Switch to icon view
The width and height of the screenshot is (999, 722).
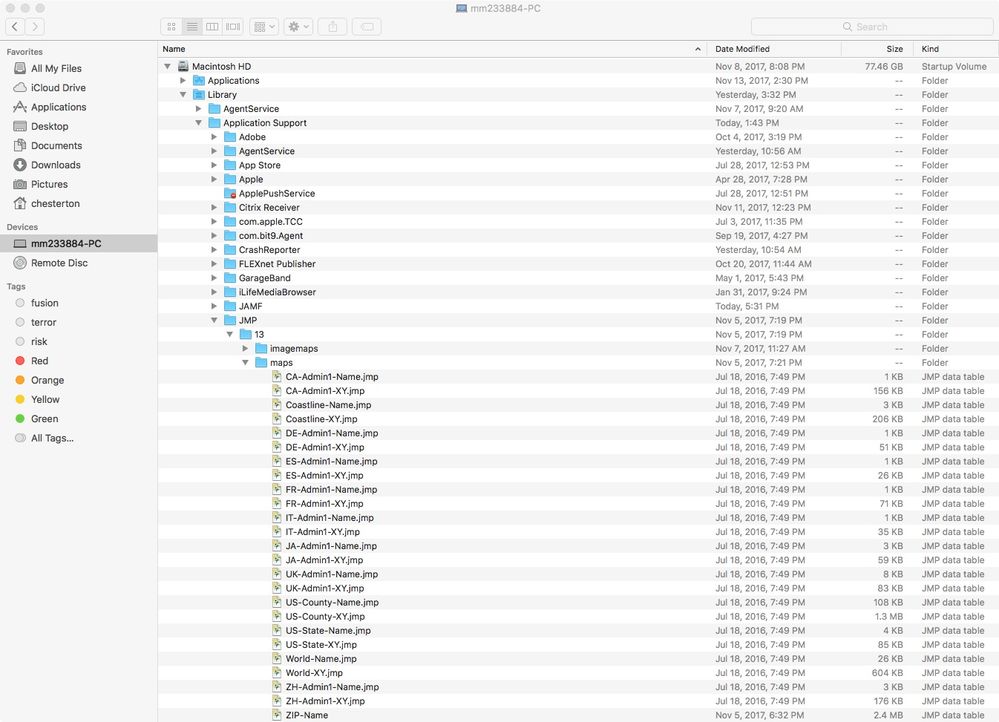[x=171, y=27]
